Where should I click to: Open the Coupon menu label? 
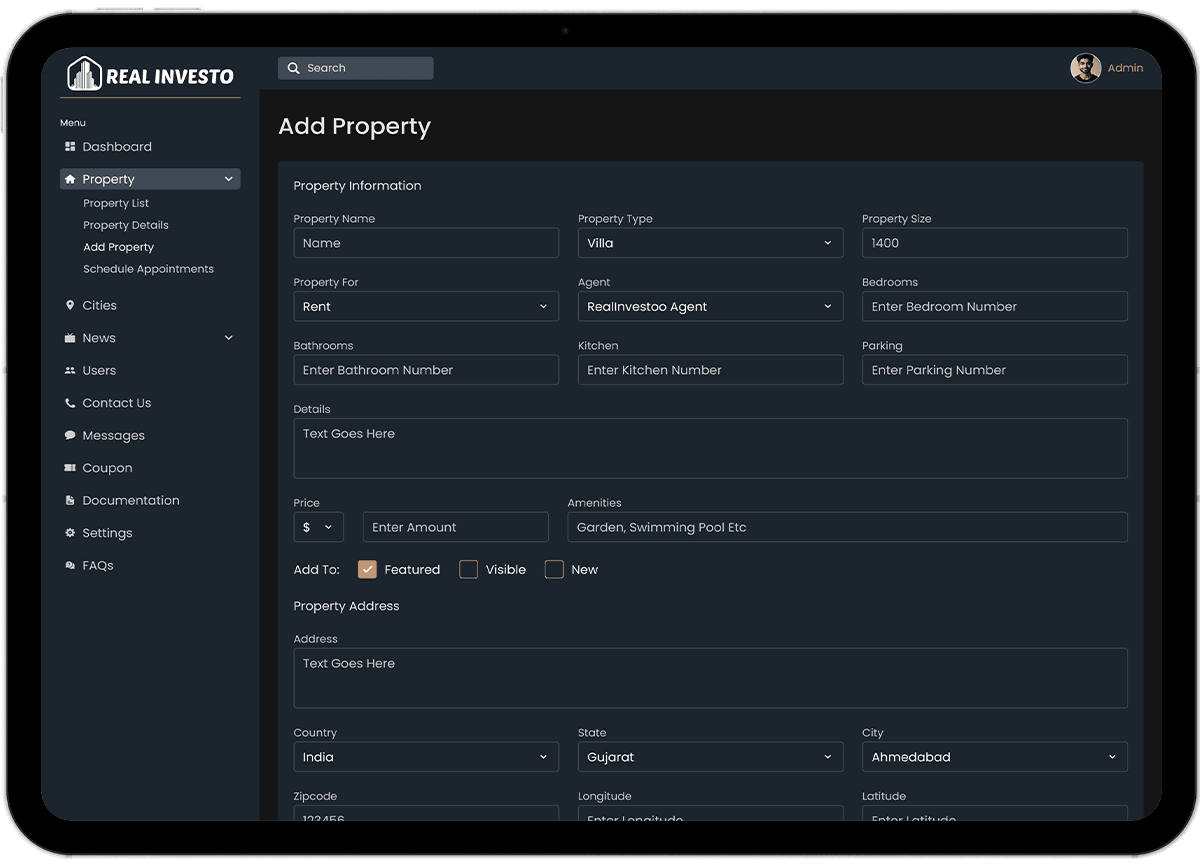point(107,468)
